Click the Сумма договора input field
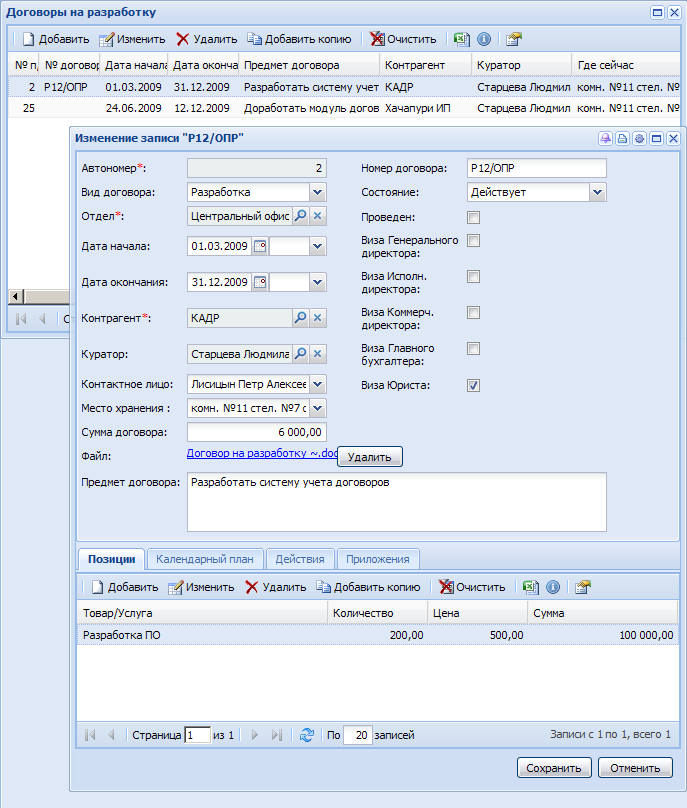 (256, 432)
